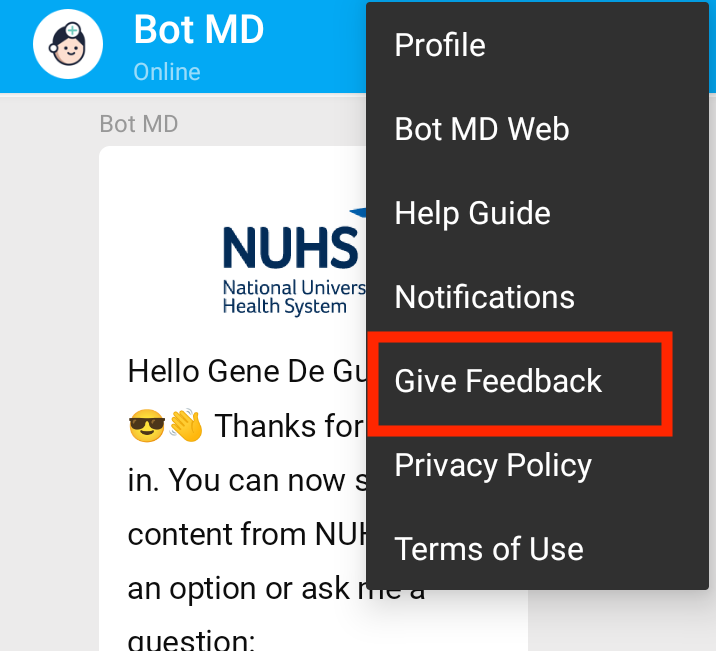Click the Online status text under title
The image size is (716, 651).
pyautogui.click(x=167, y=72)
